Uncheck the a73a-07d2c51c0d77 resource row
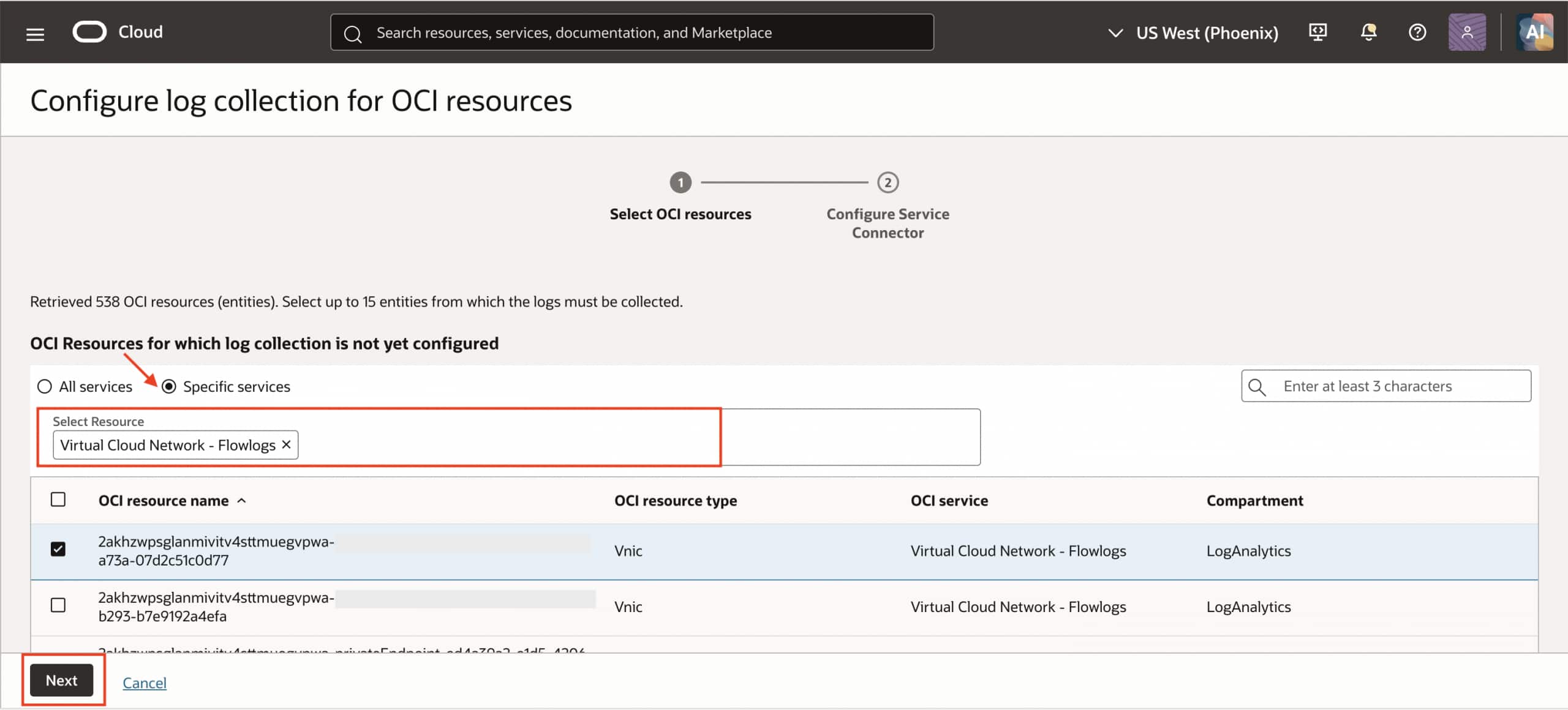The height and width of the screenshot is (710, 1568). coord(58,549)
